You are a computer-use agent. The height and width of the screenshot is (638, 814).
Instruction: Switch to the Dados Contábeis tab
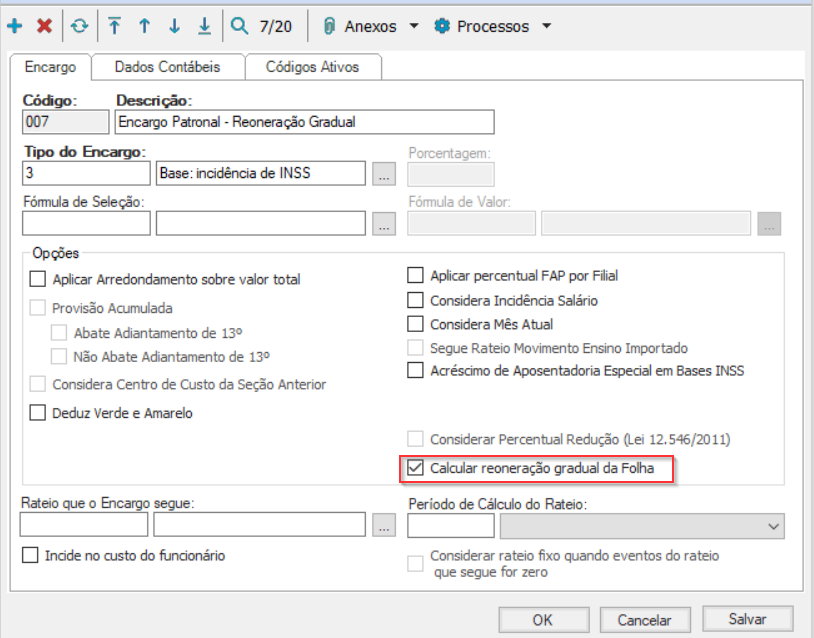[166, 67]
